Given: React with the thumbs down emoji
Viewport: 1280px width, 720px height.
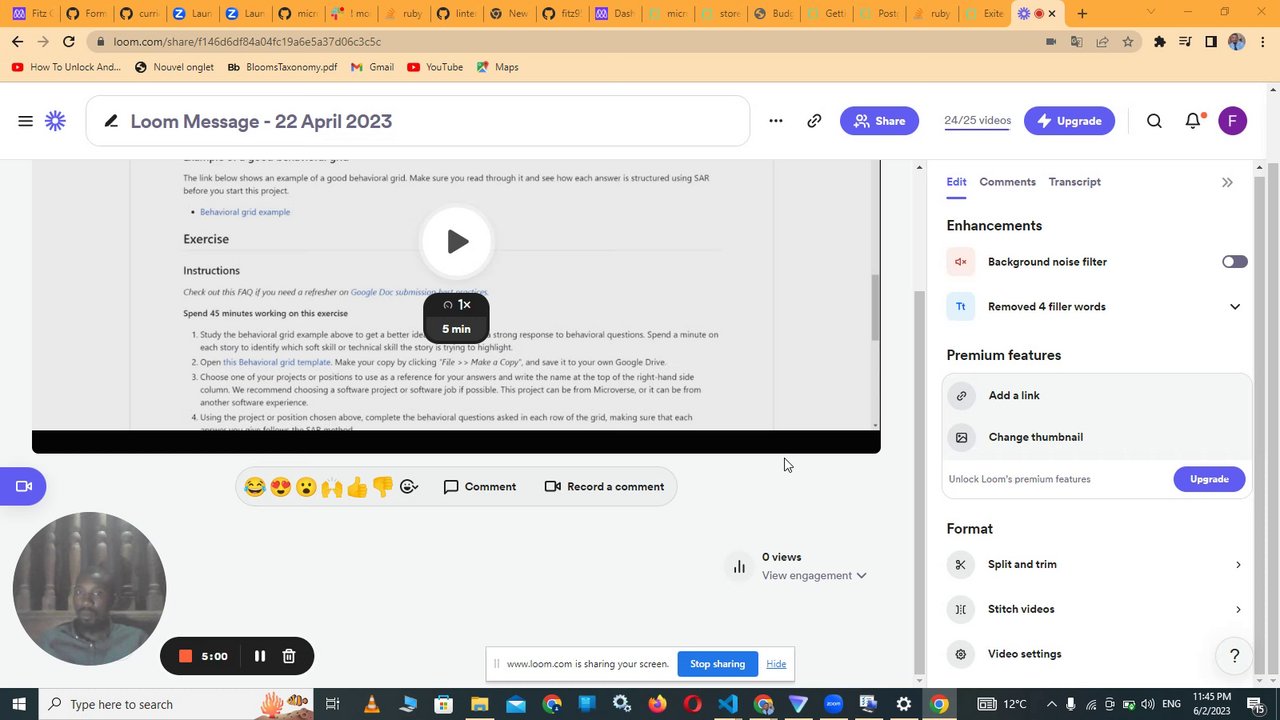Looking at the screenshot, I should coord(383,487).
